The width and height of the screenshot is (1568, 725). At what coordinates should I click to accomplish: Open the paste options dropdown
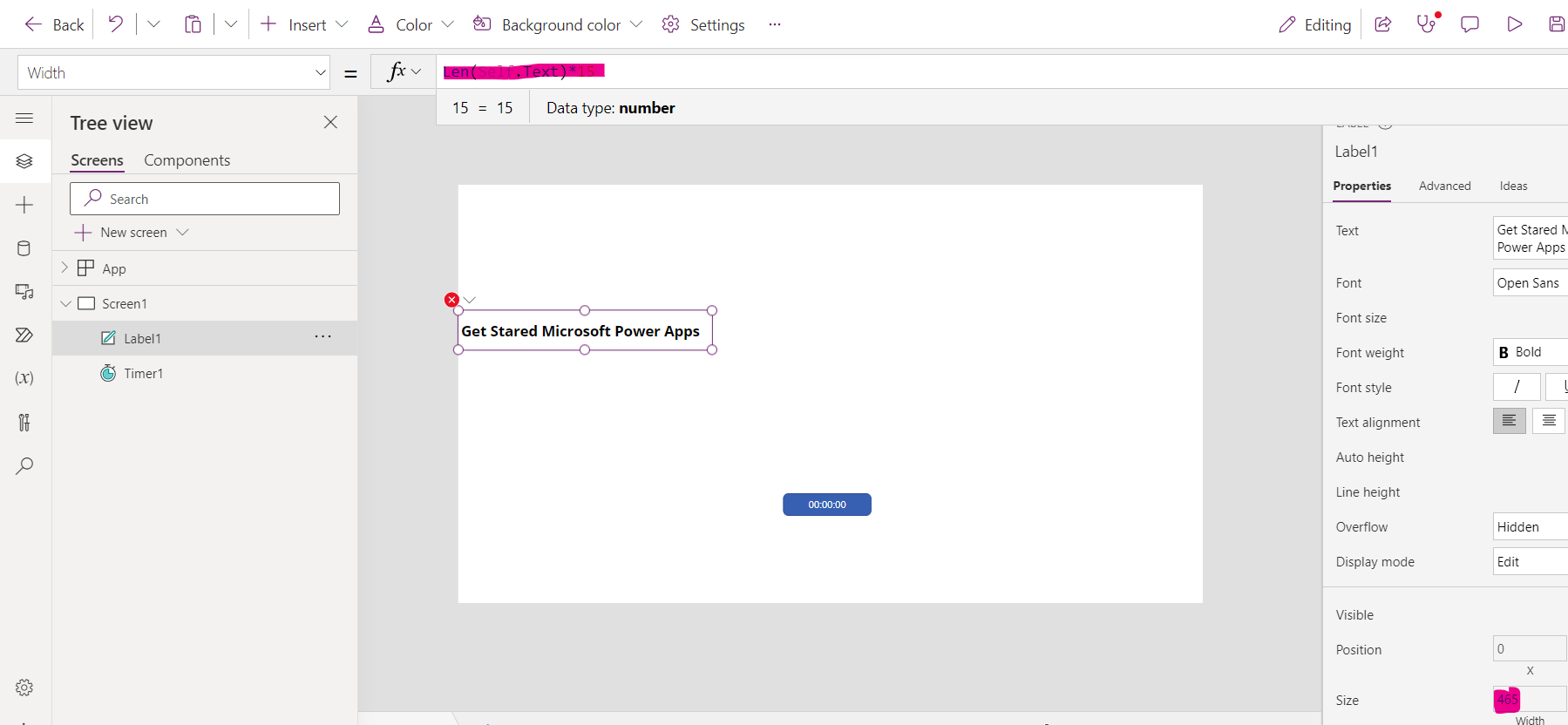click(231, 24)
